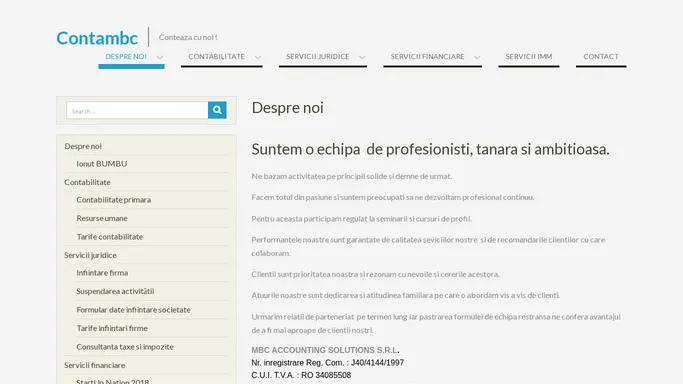This screenshot has height=384, width=683.
Task: Expand the Despre noi menu chevron
Action: [160, 57]
